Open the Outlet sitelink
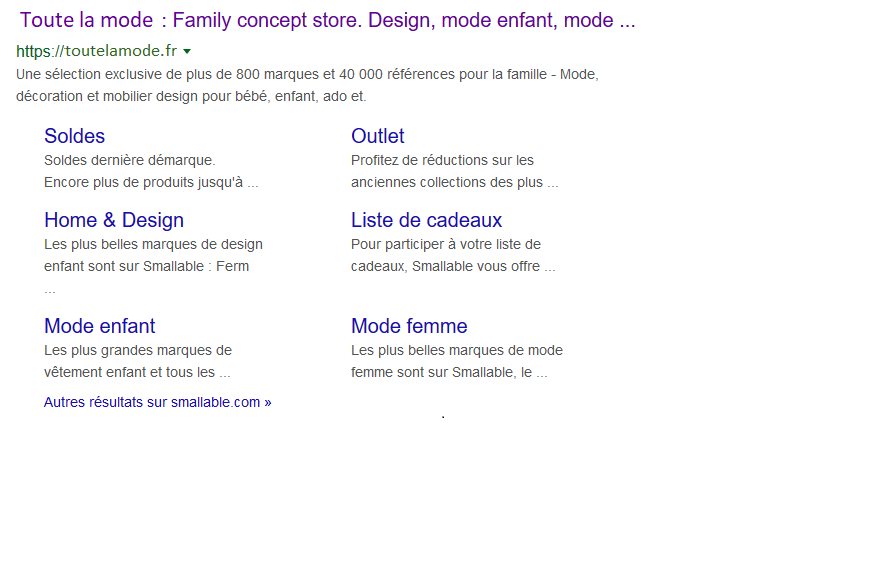886x565 pixels. [x=377, y=136]
